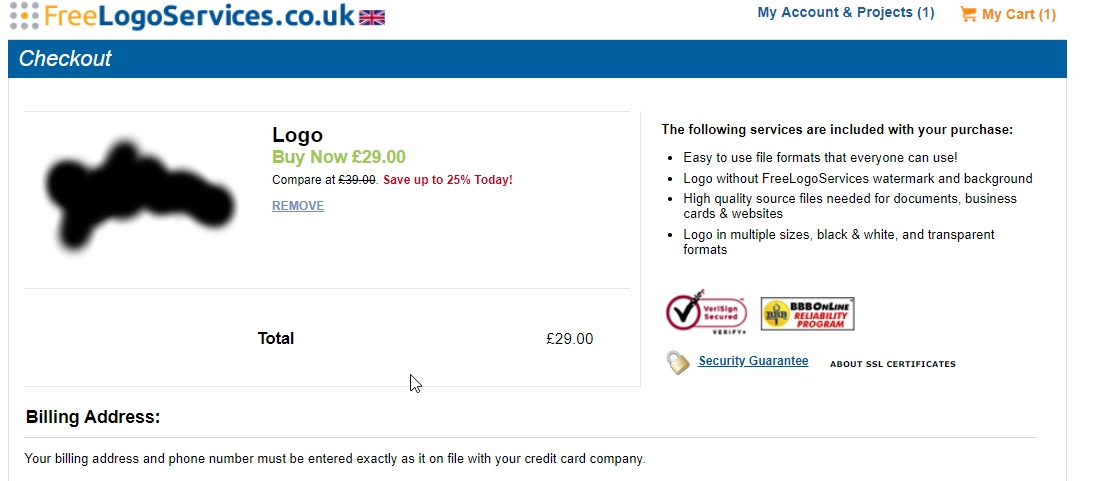Click the FreeLogoServices.co.uk site name
Image resolution: width=1094 pixels, height=481 pixels.
click(x=199, y=16)
